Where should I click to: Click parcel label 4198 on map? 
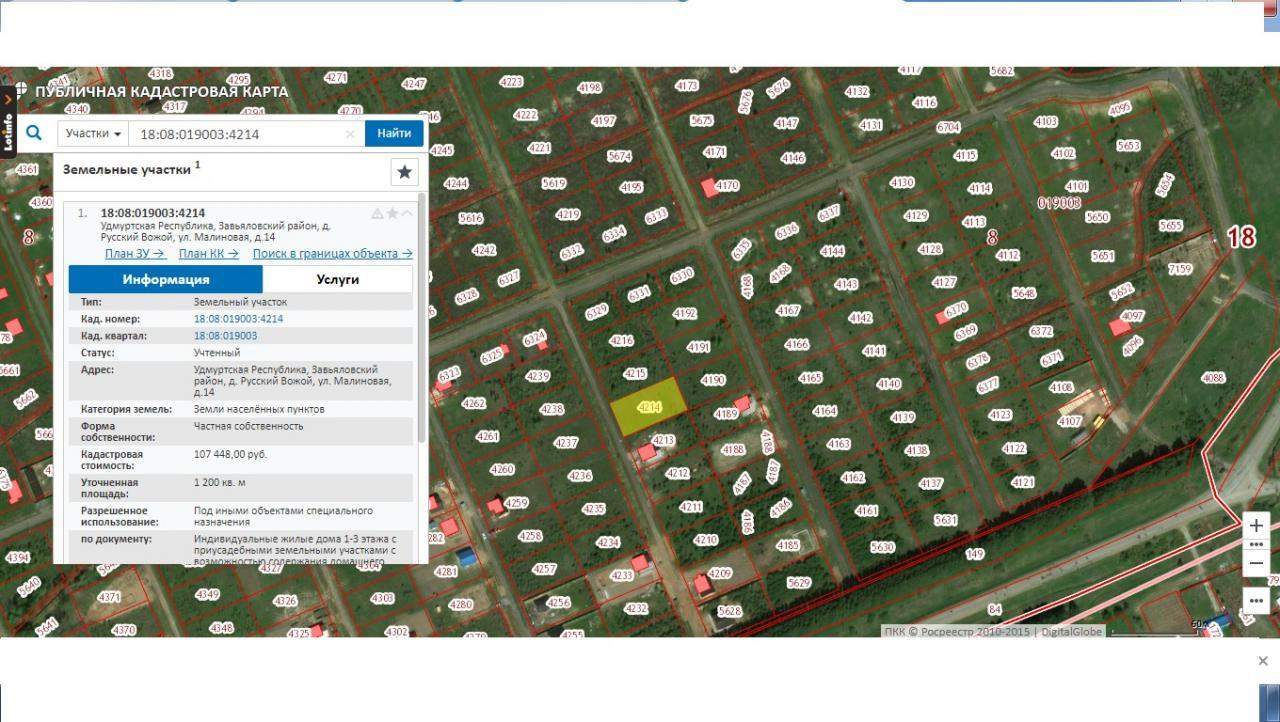(x=589, y=88)
